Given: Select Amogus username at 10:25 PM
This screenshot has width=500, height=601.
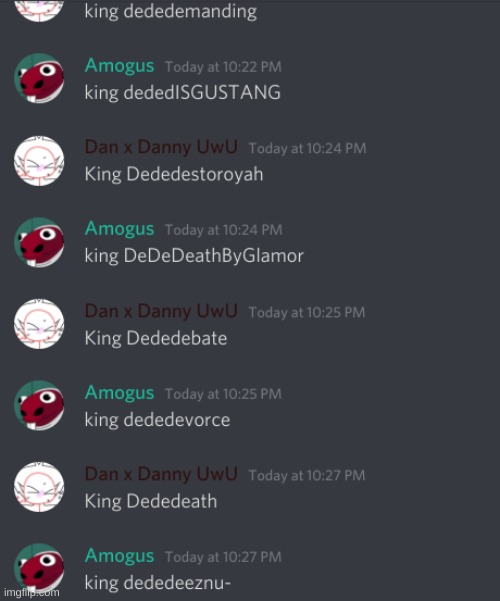Looking at the screenshot, I should (119, 393).
